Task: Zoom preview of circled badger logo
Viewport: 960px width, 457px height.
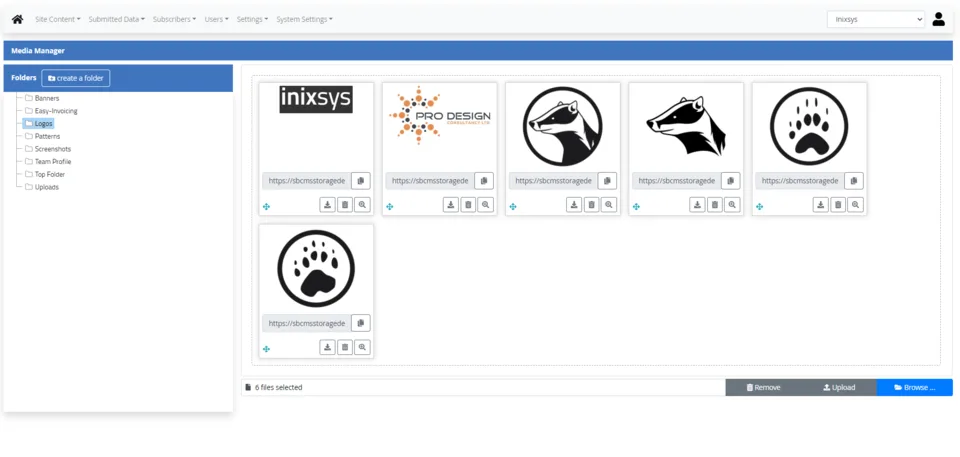Action: pos(609,205)
